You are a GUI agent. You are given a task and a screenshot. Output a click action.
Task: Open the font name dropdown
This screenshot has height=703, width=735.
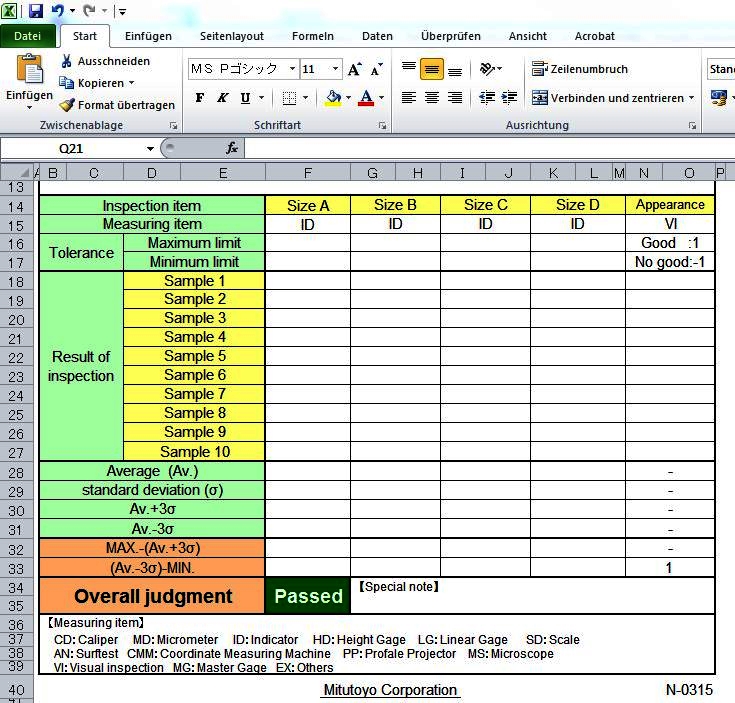point(292,69)
